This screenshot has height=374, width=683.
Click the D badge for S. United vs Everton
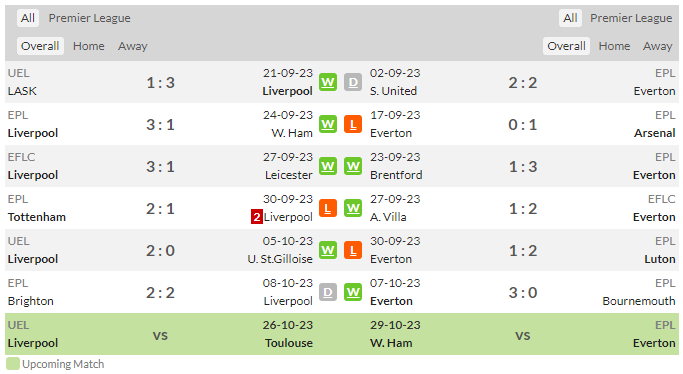click(353, 82)
